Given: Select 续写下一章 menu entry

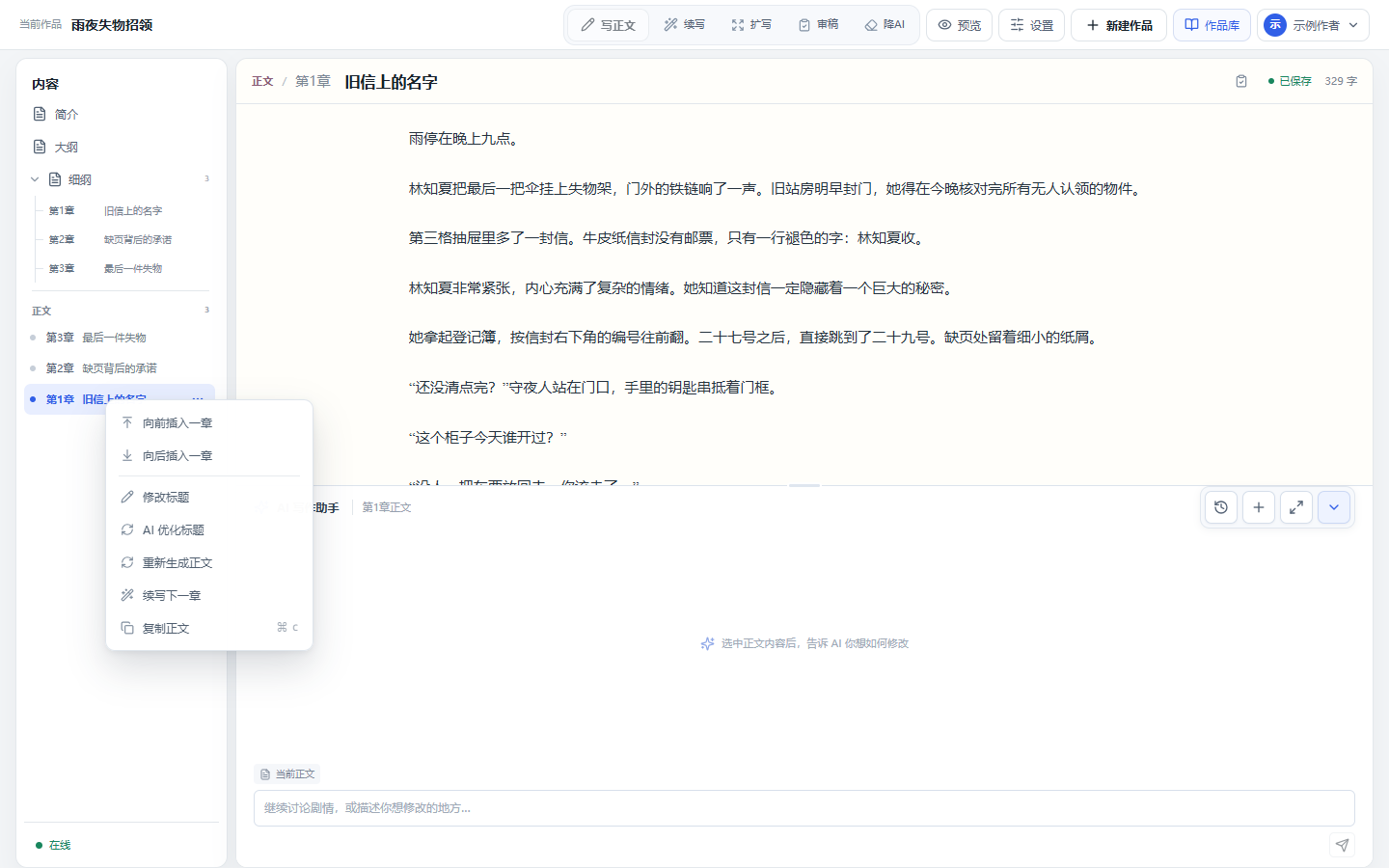Looking at the screenshot, I should (209, 595).
